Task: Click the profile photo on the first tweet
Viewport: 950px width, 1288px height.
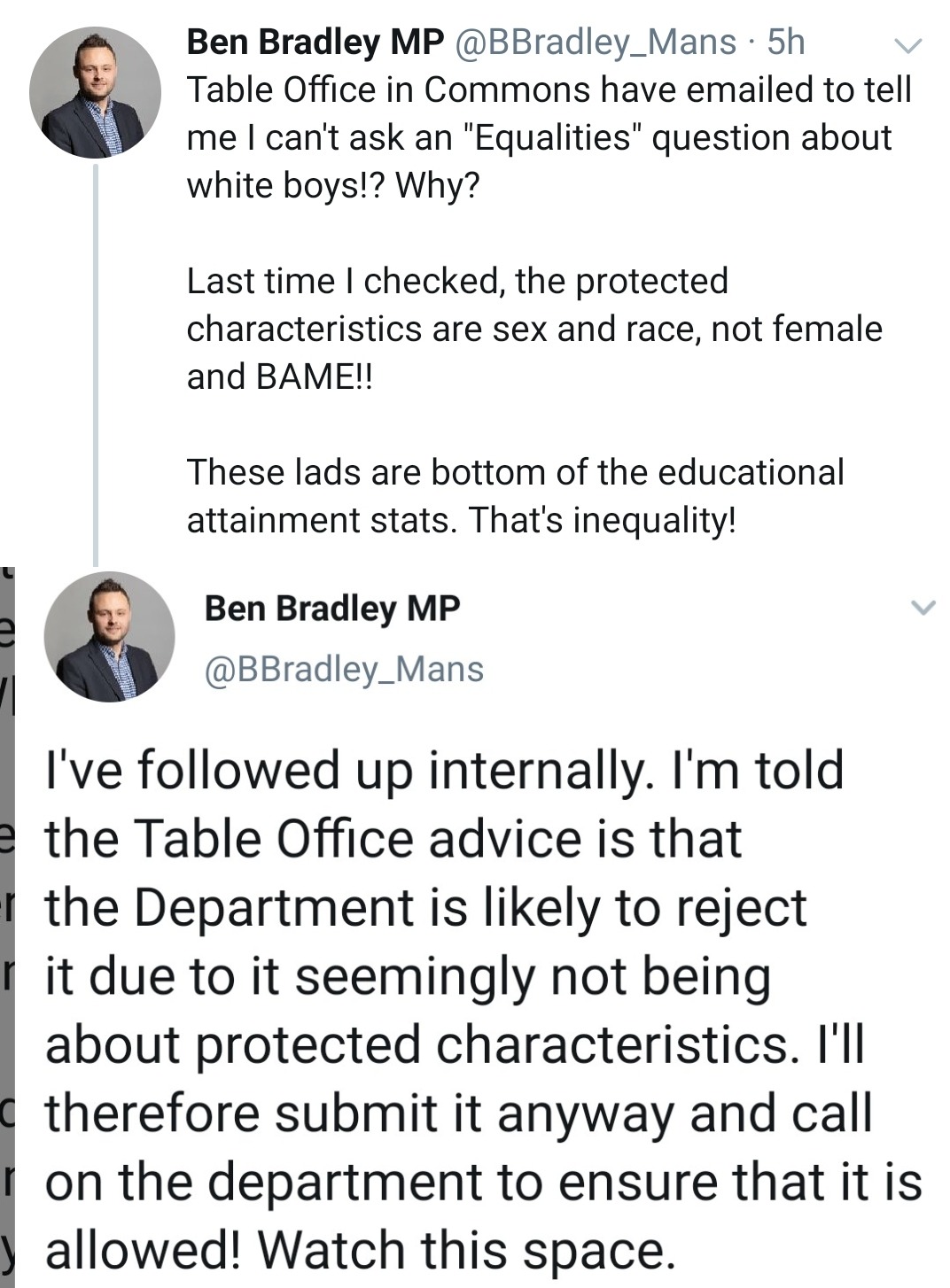Action: pos(95,92)
